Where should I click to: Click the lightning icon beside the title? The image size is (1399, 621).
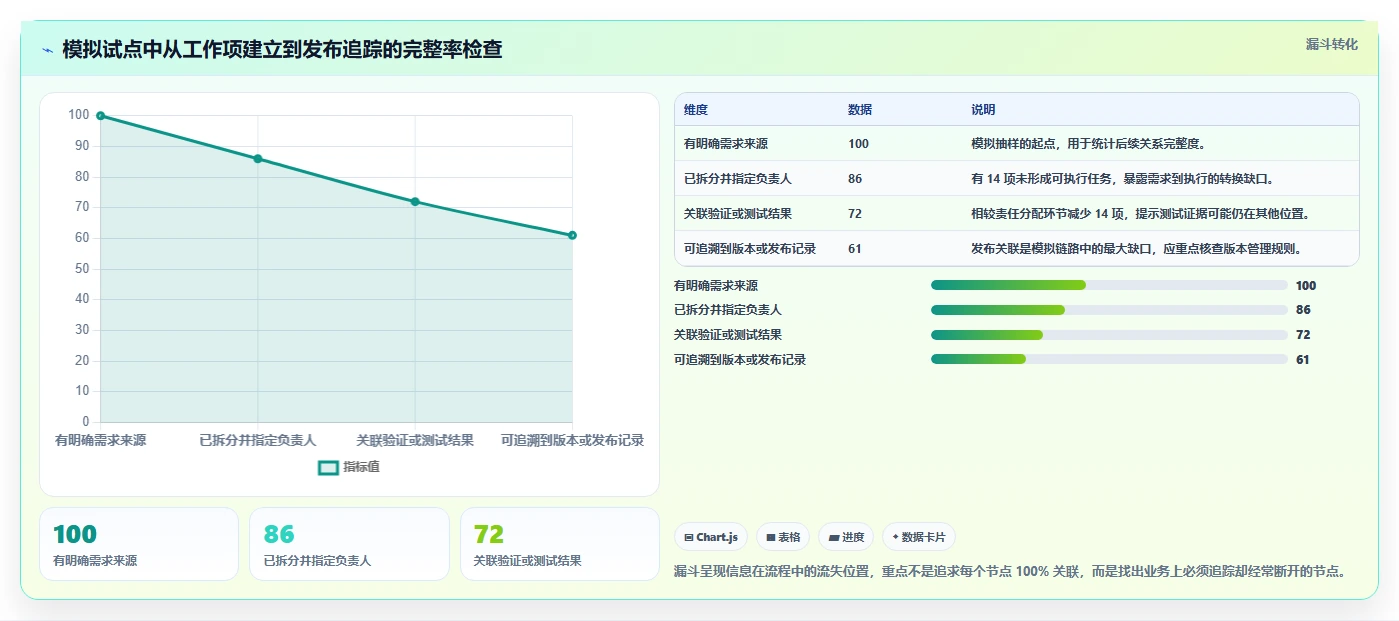[x=48, y=50]
